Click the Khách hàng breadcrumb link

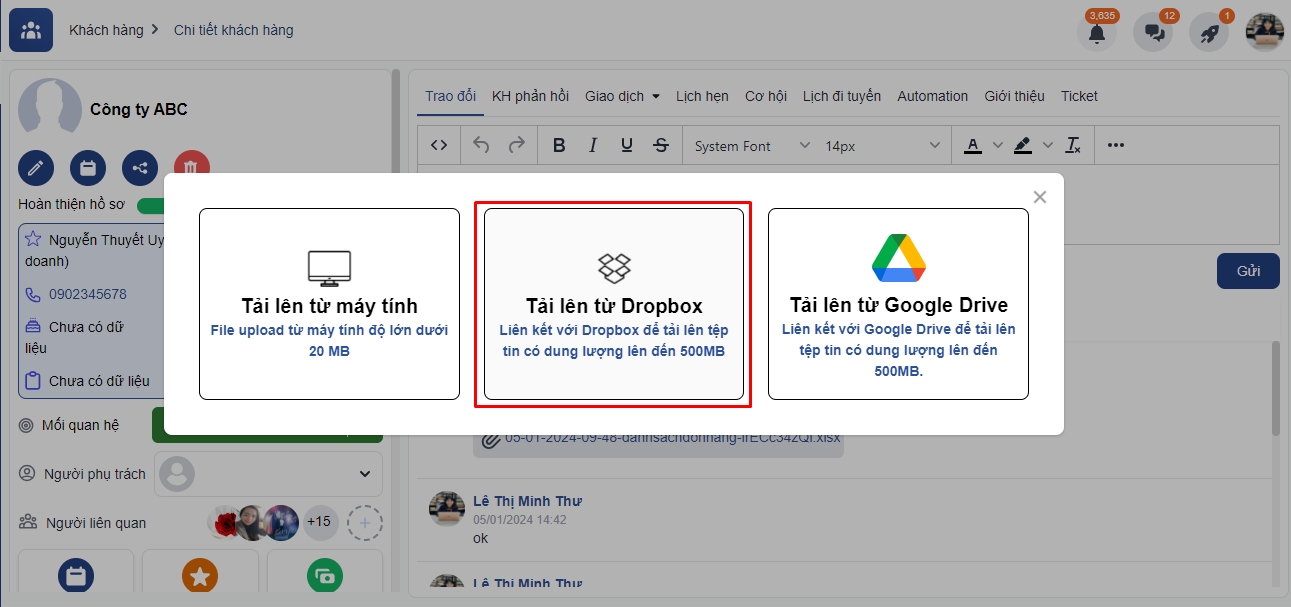point(106,30)
